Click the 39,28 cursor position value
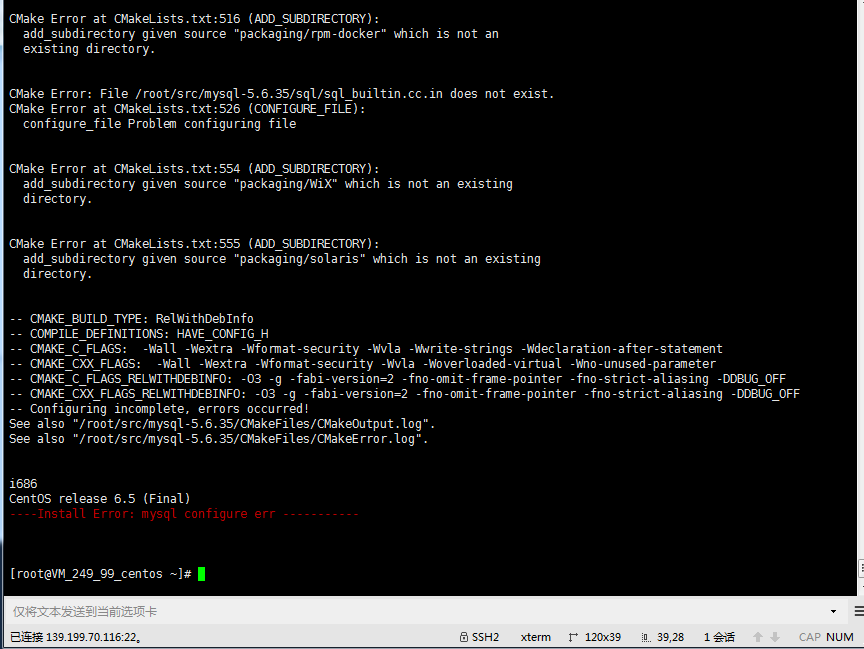 tap(671, 637)
